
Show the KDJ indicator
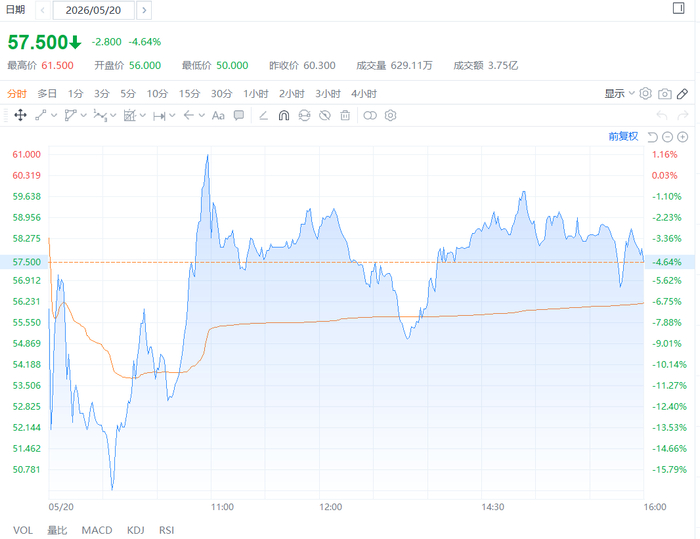[x=136, y=530]
